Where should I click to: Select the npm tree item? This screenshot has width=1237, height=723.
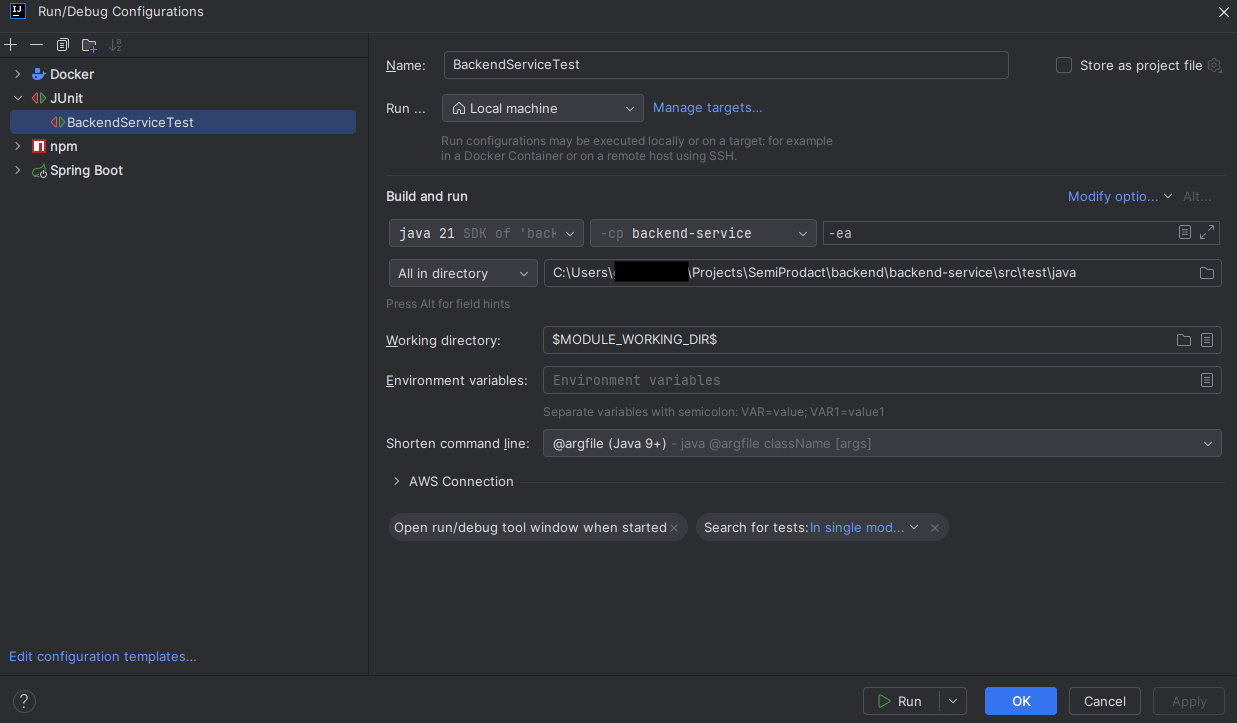click(x=63, y=146)
